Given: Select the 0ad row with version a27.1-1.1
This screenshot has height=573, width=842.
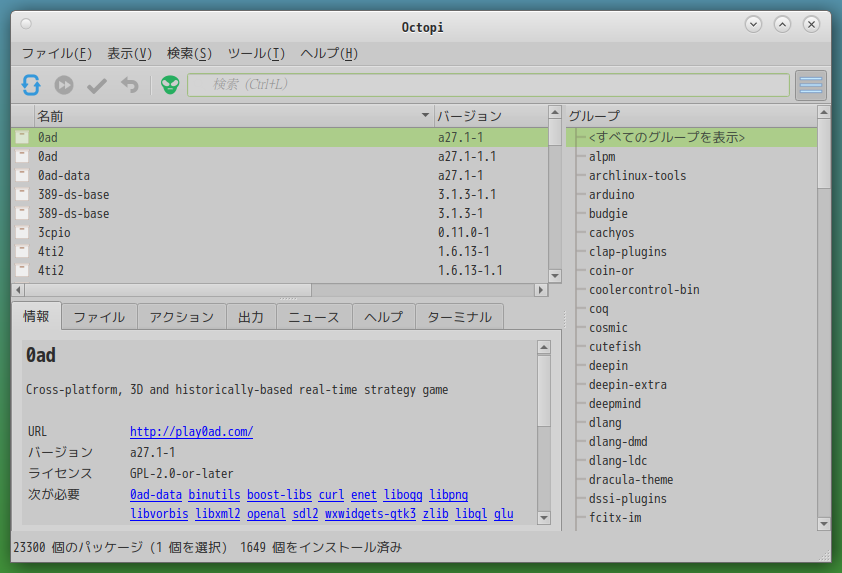Looking at the screenshot, I should pos(279,156).
